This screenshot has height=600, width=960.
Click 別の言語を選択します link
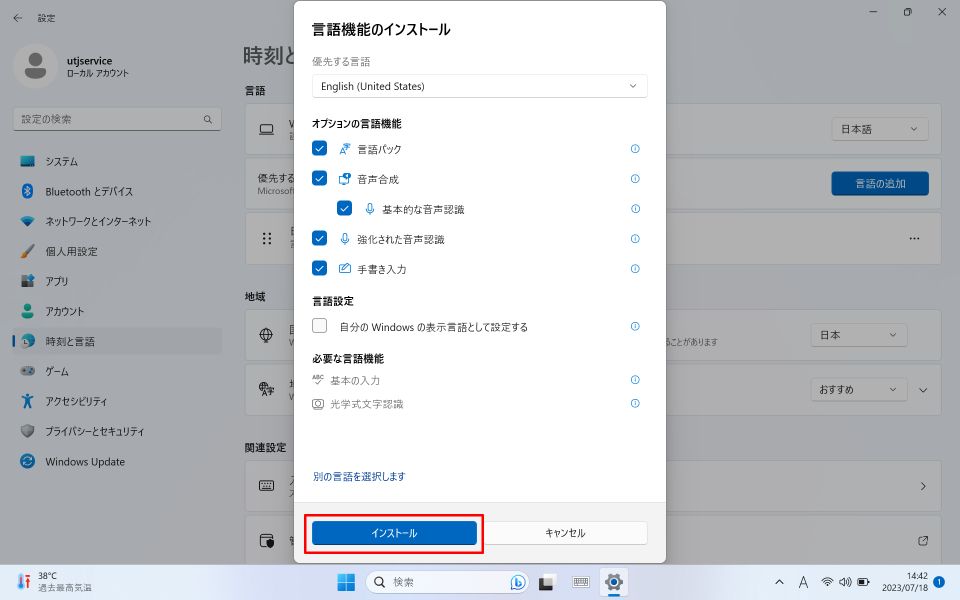[x=359, y=476]
